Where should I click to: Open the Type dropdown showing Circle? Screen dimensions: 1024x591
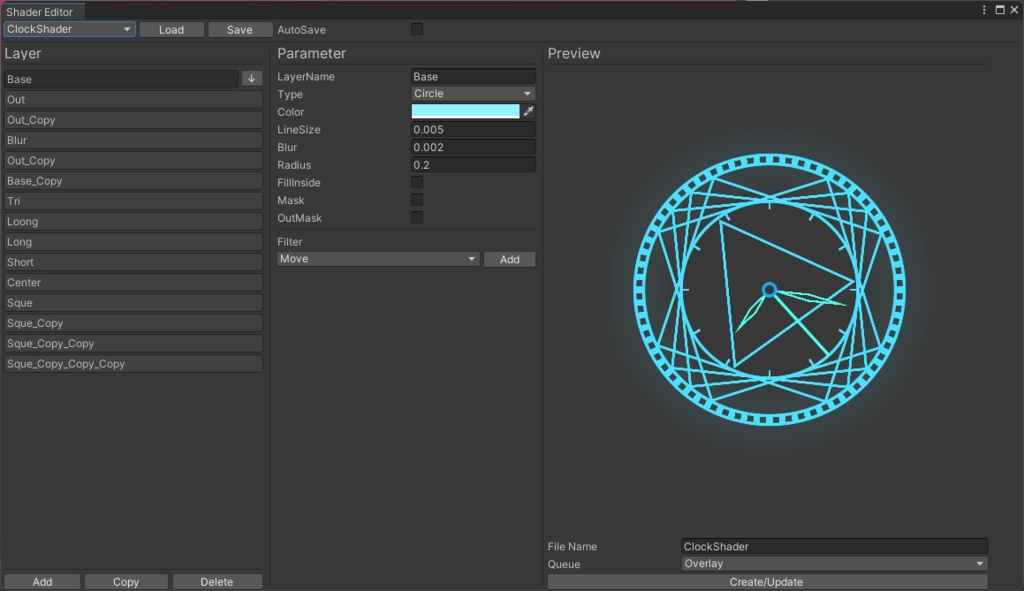coord(473,93)
